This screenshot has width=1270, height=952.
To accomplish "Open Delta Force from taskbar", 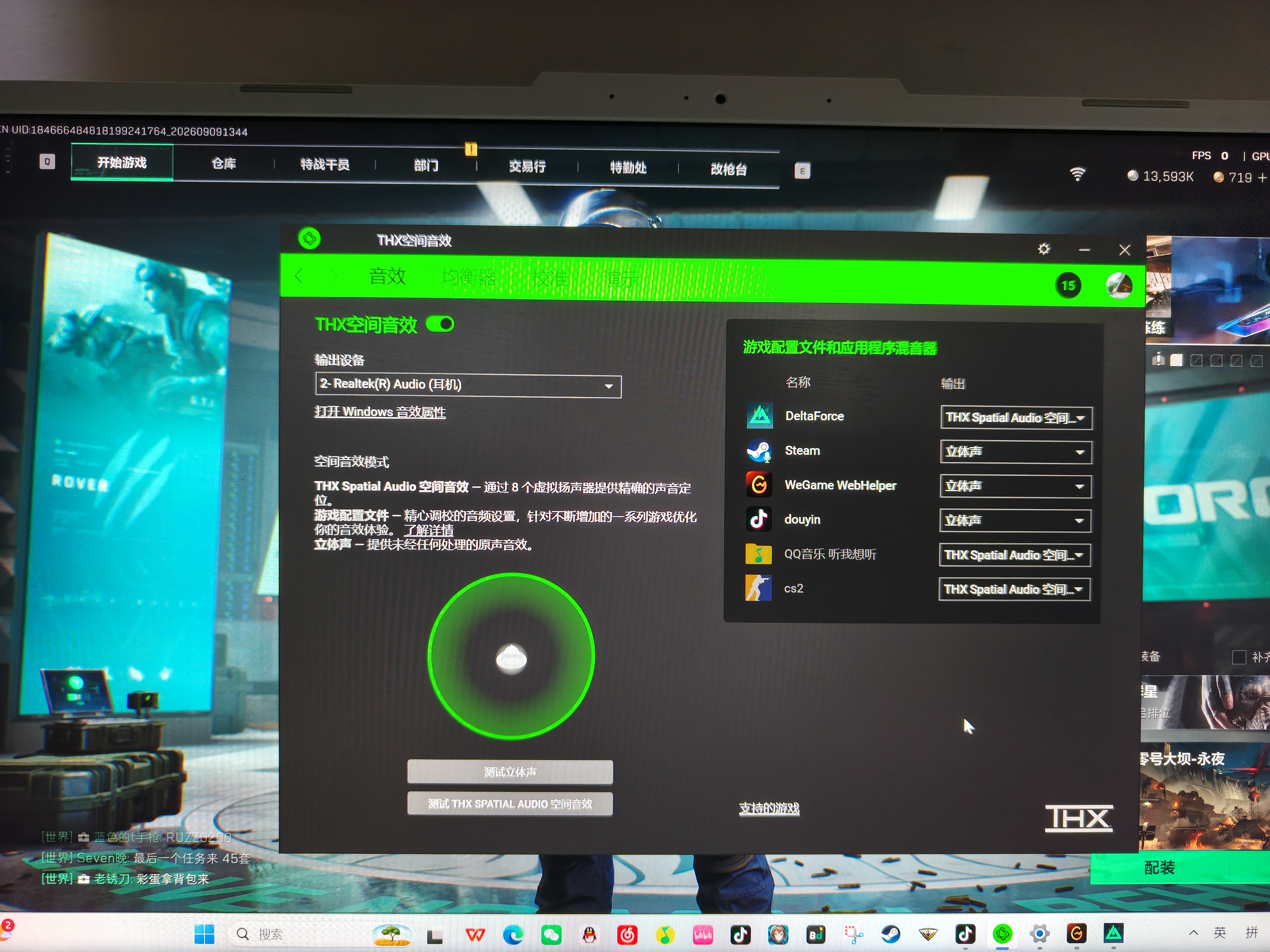I will pos(1114,934).
